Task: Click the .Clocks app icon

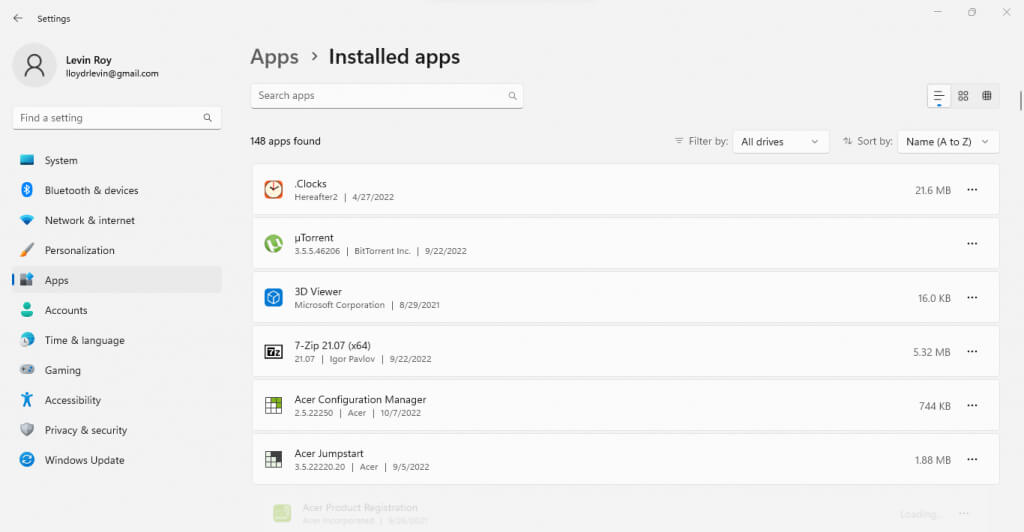Action: pyautogui.click(x=273, y=190)
